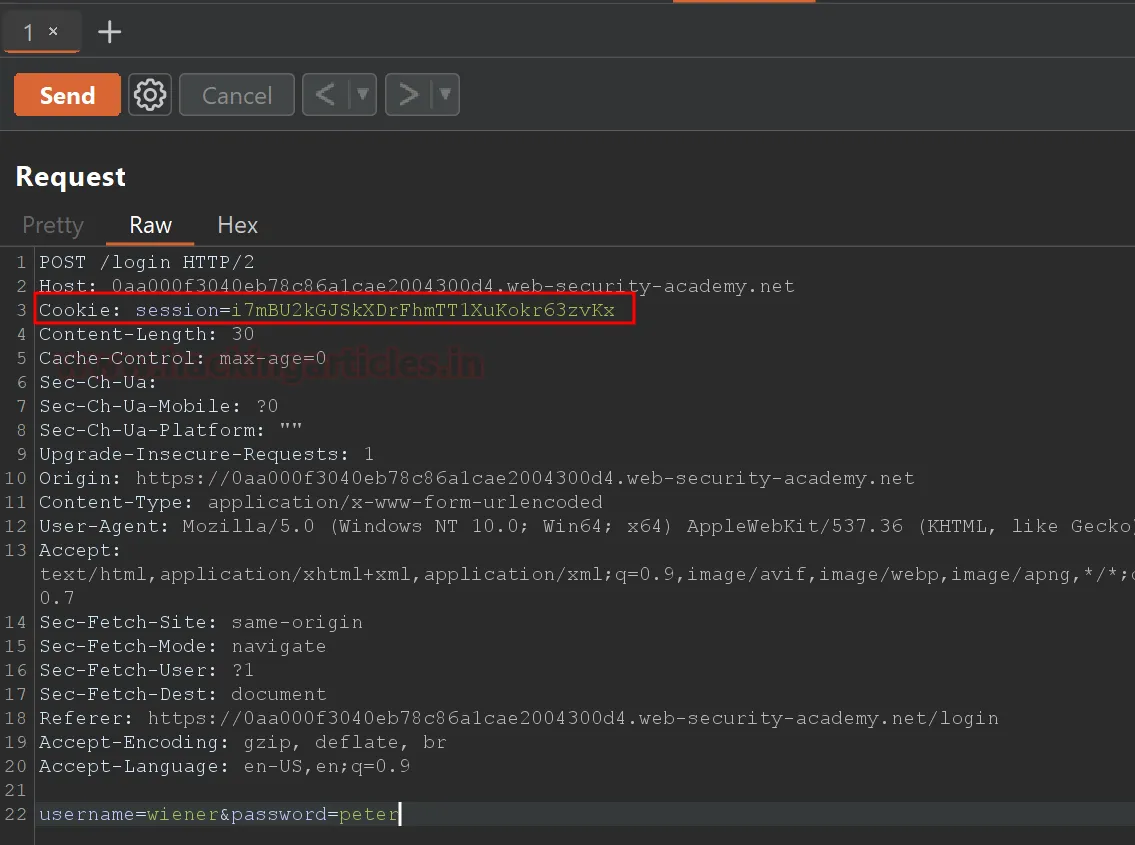Expand the back history dropdown arrow
This screenshot has width=1135, height=845.
tap(362, 95)
